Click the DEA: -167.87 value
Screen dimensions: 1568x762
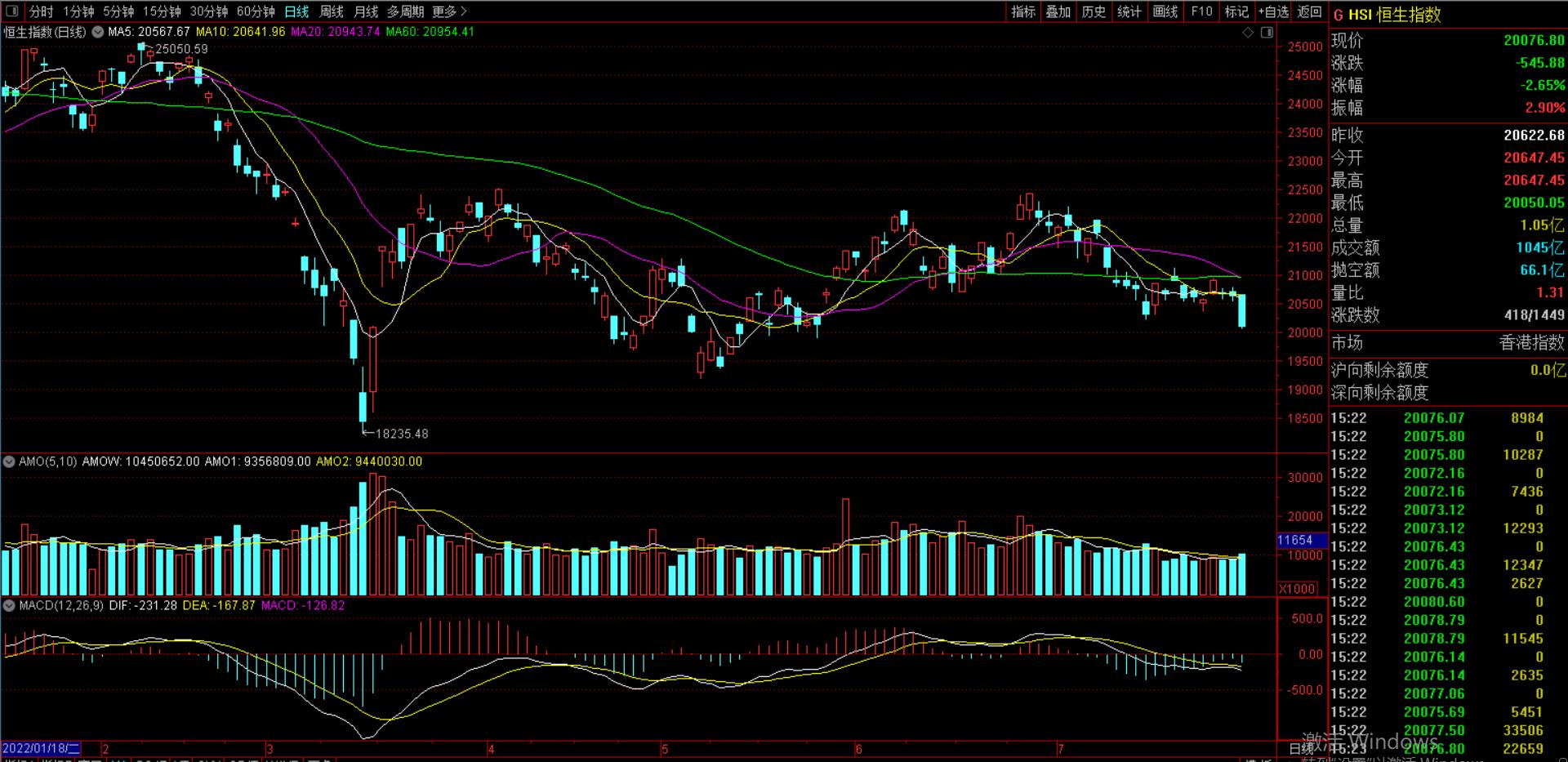click(x=219, y=606)
